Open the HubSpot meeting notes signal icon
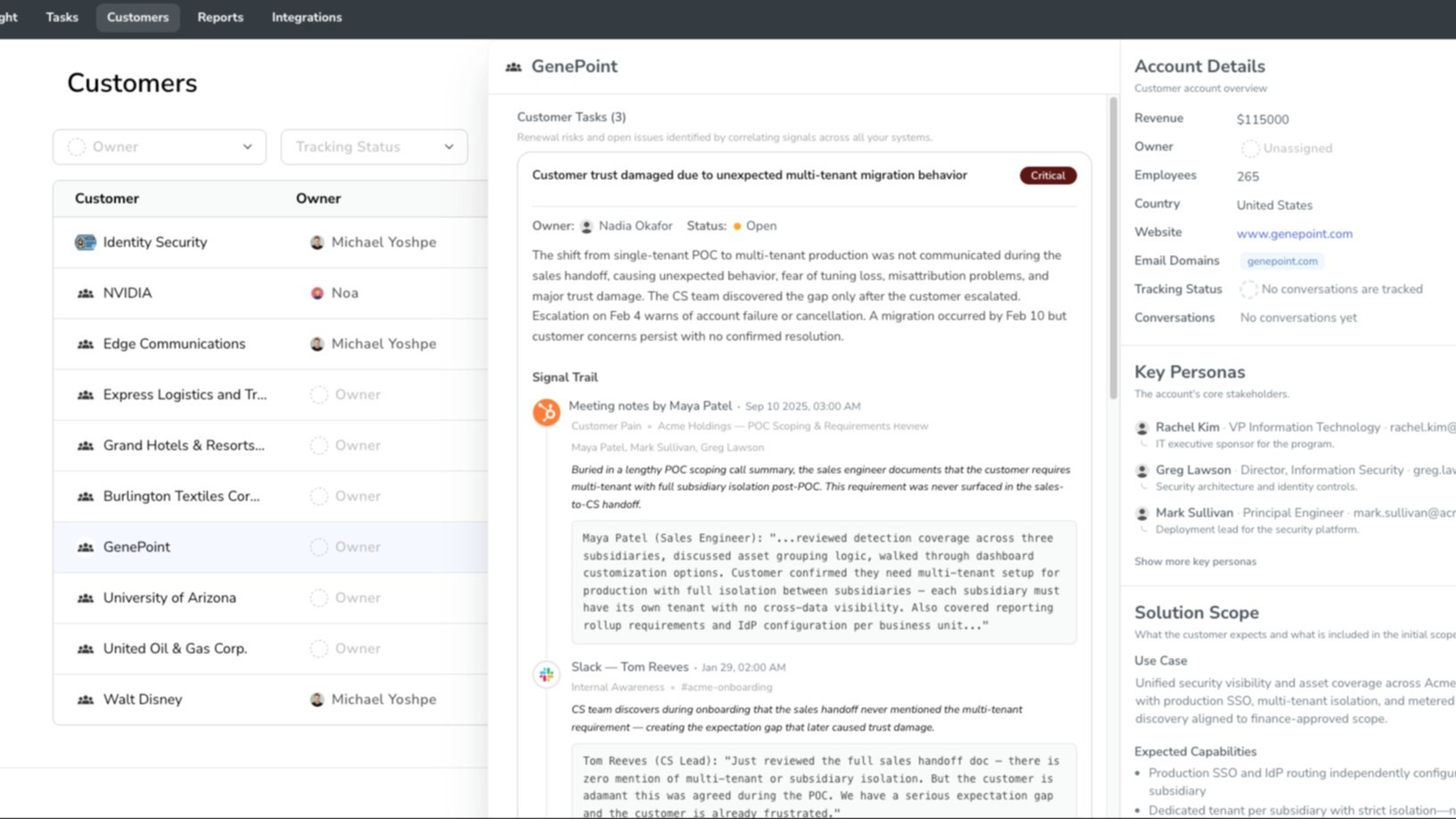 [x=547, y=412]
